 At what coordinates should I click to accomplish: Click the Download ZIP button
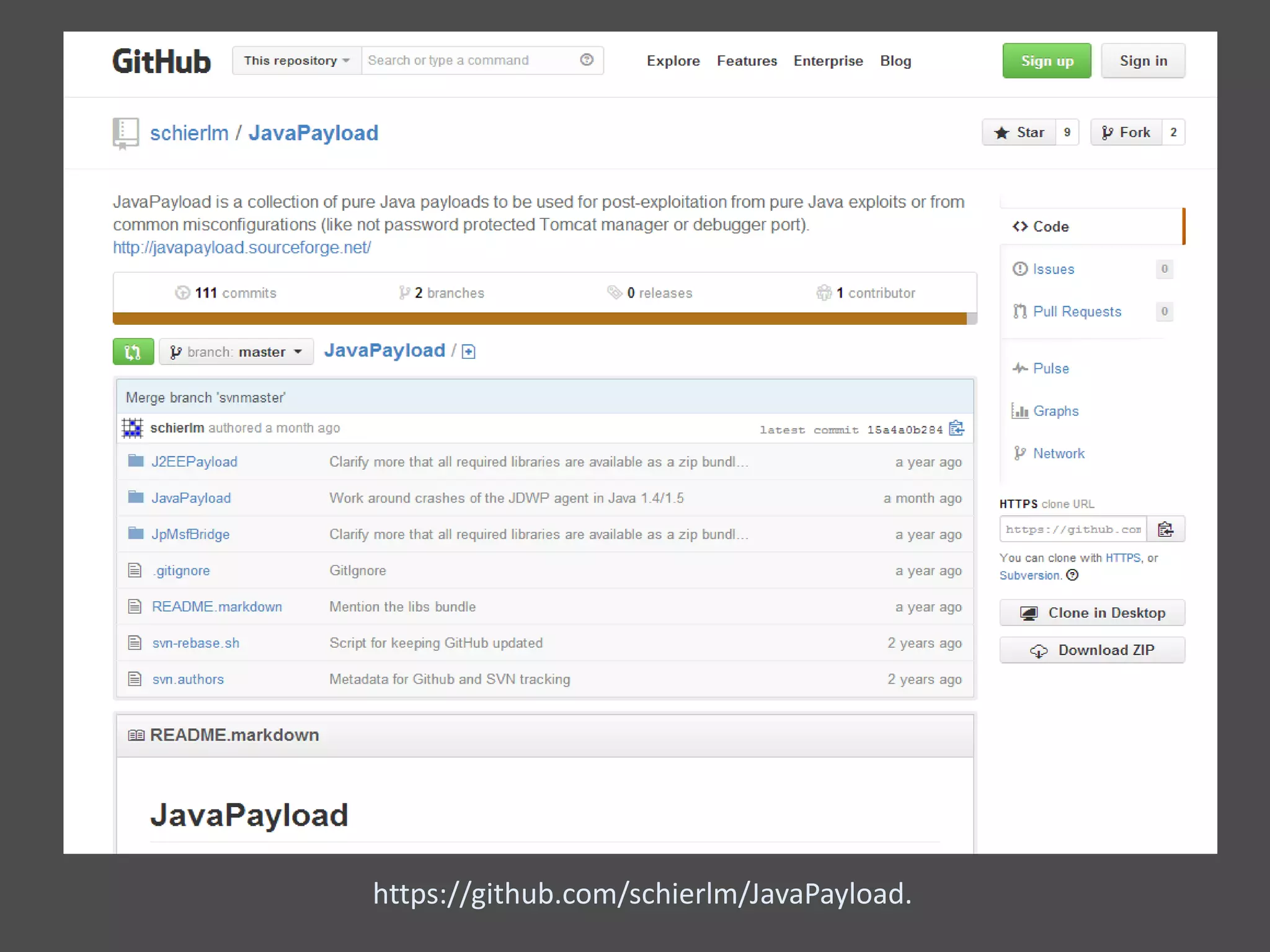(x=1092, y=650)
